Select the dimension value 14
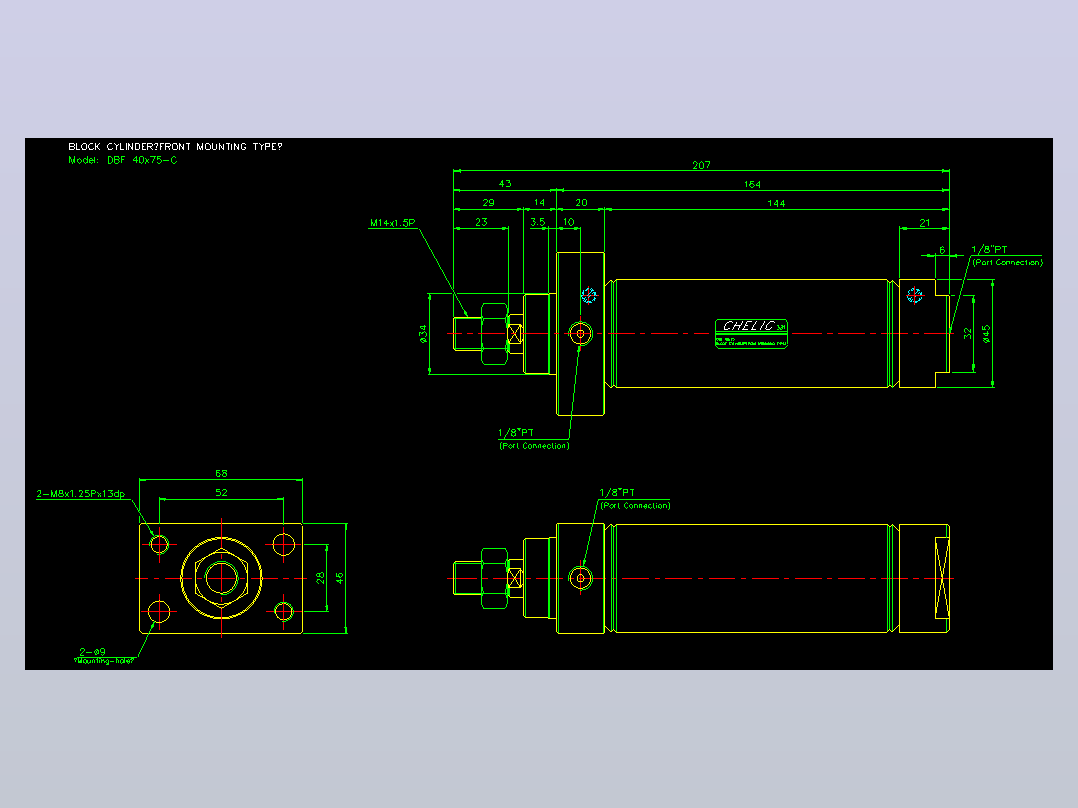 click(x=540, y=203)
